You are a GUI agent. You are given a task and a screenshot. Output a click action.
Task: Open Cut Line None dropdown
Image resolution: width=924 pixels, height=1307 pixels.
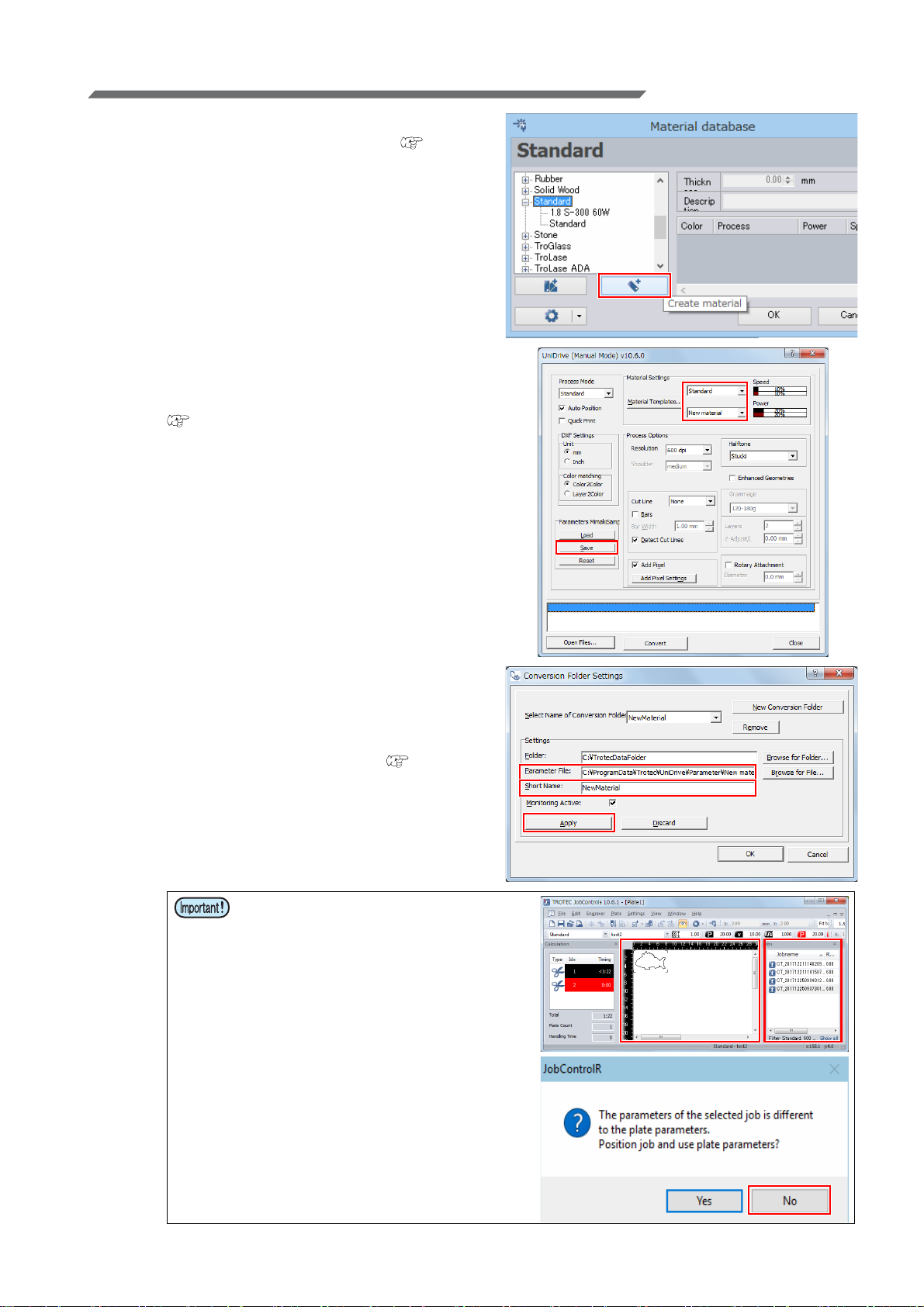[x=691, y=501]
